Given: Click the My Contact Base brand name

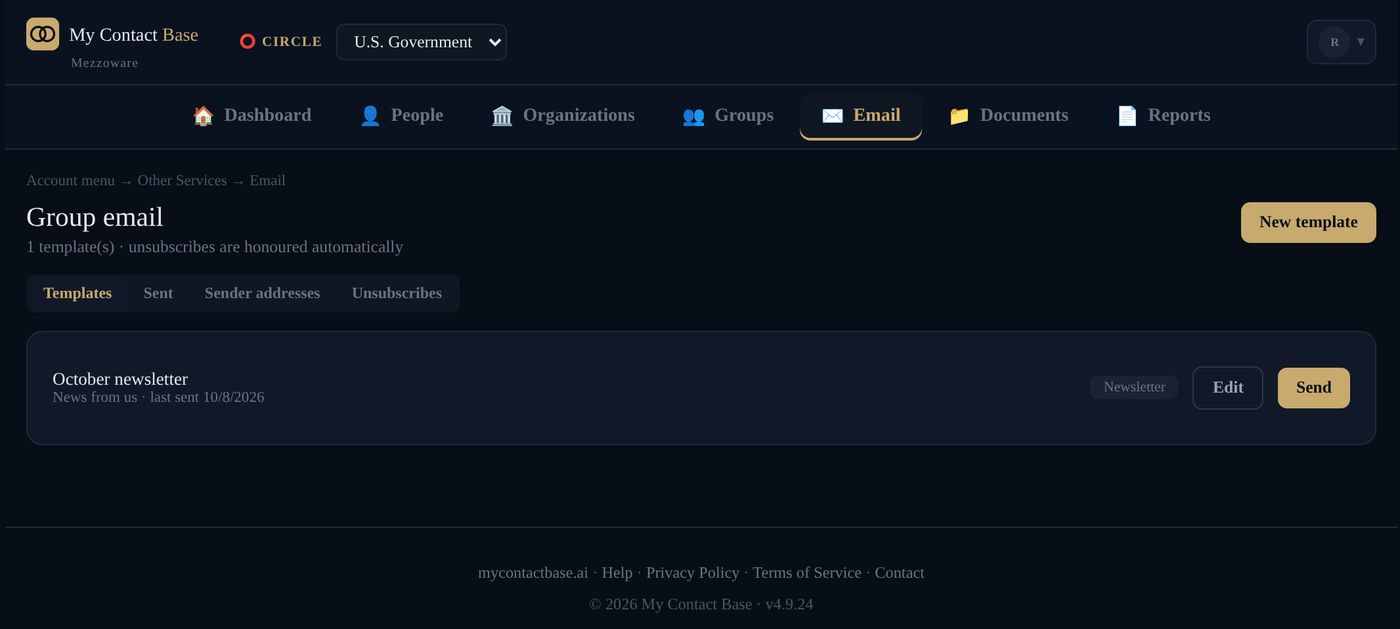Looking at the screenshot, I should click(x=134, y=35).
